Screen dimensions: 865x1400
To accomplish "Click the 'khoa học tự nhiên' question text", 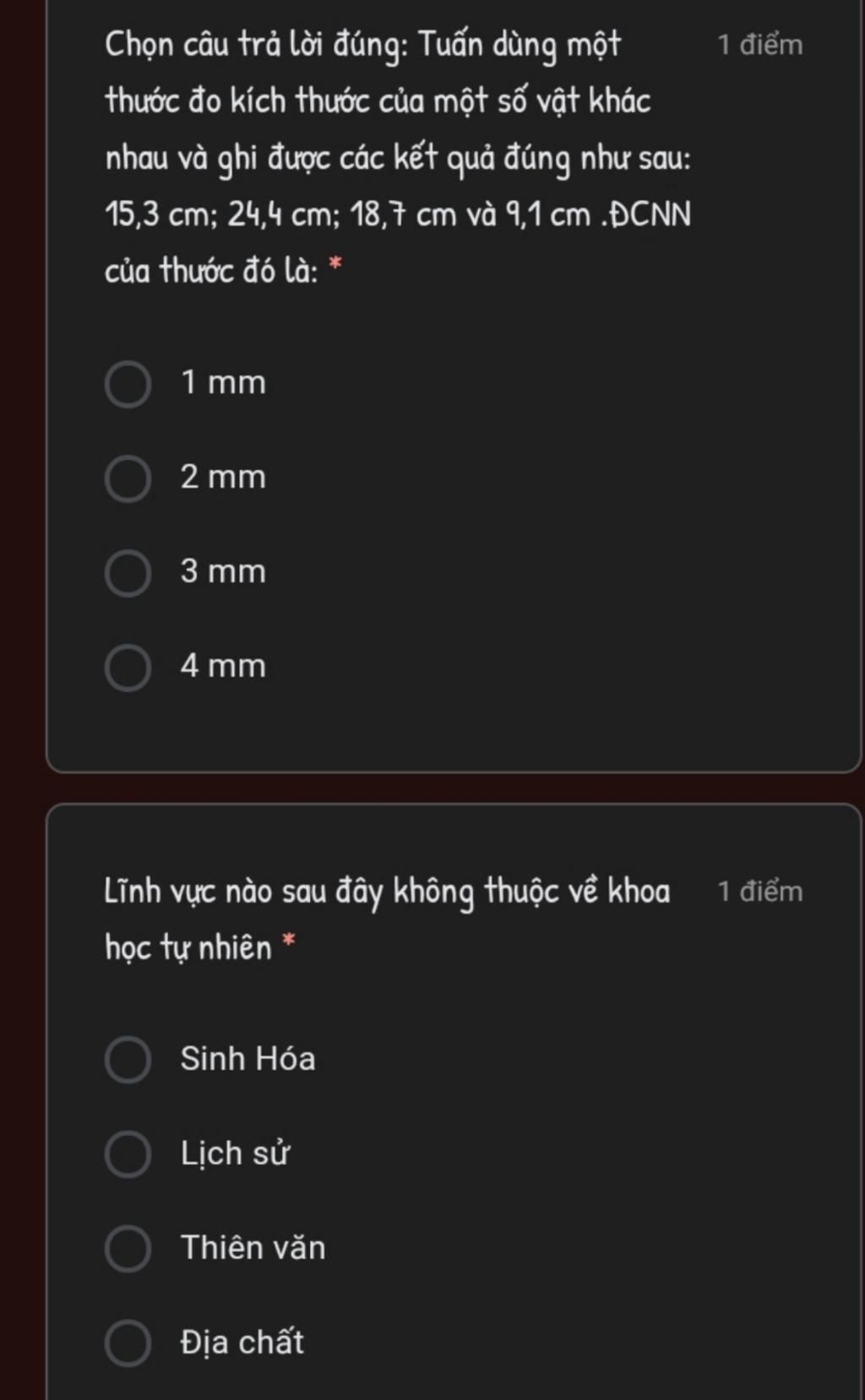I will (388, 920).
